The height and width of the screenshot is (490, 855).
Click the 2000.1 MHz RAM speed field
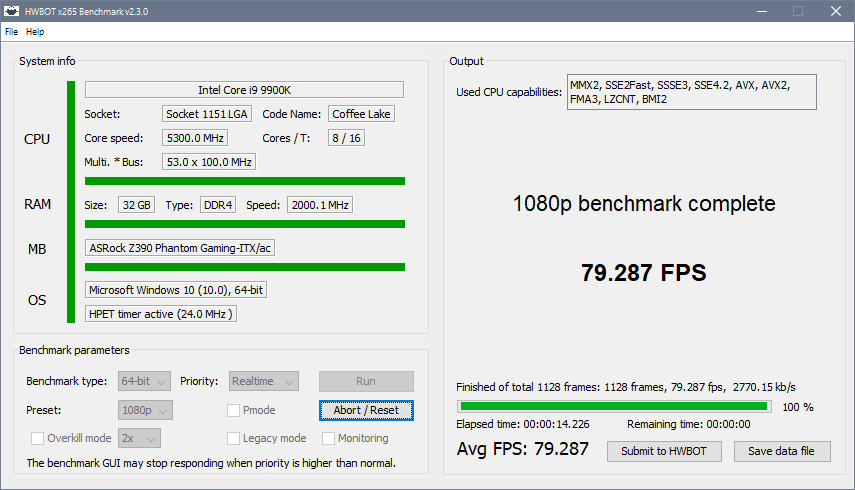(x=320, y=205)
